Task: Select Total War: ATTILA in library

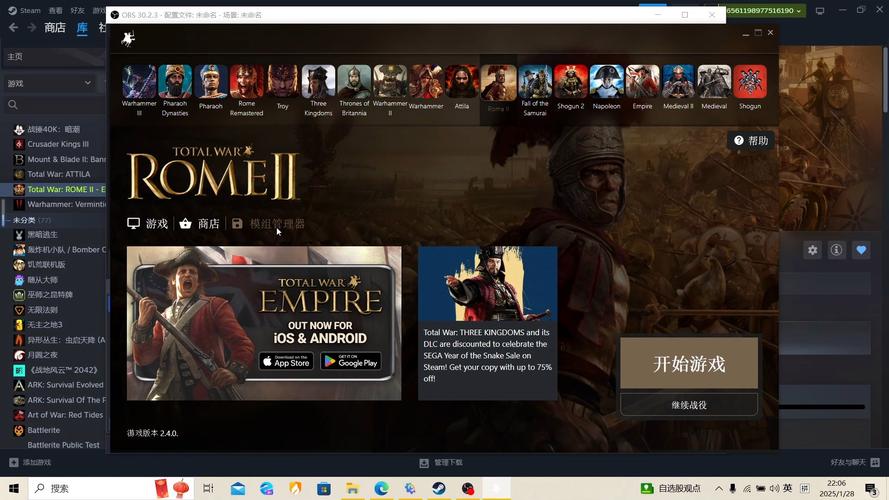Action: pyautogui.click(x=59, y=174)
